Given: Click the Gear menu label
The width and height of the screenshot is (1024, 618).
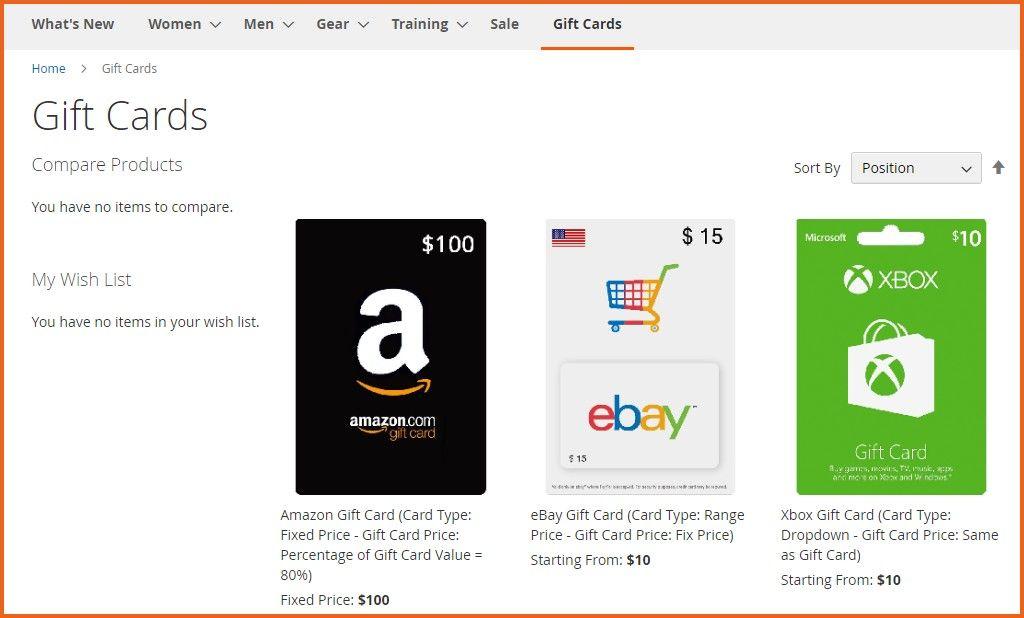Looking at the screenshot, I should click(332, 24).
